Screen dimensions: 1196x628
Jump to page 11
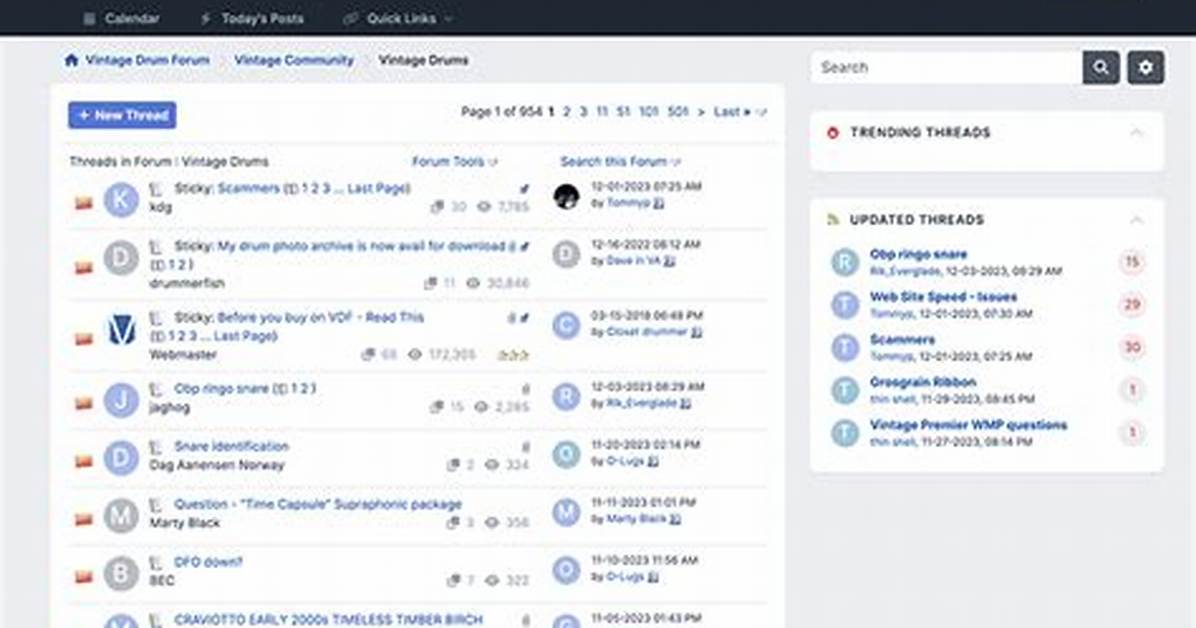click(x=602, y=112)
